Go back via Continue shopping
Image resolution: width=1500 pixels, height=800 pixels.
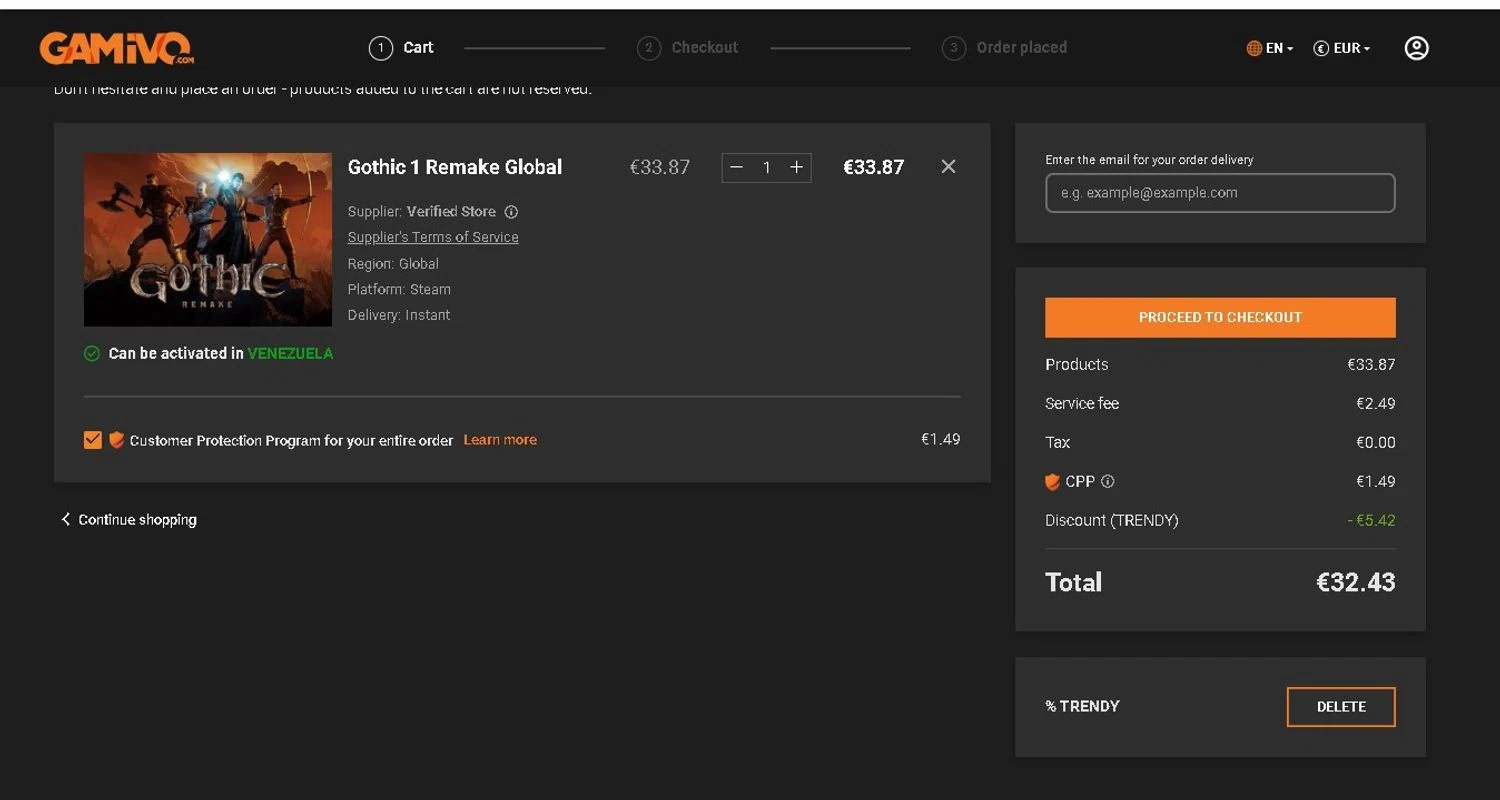(x=128, y=520)
